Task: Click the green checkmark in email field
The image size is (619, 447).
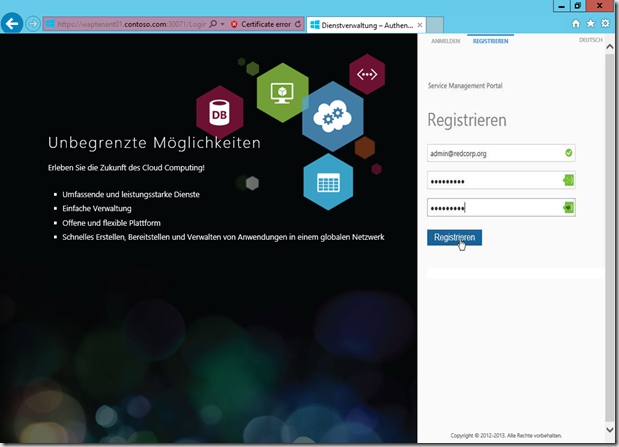Action: click(x=568, y=153)
